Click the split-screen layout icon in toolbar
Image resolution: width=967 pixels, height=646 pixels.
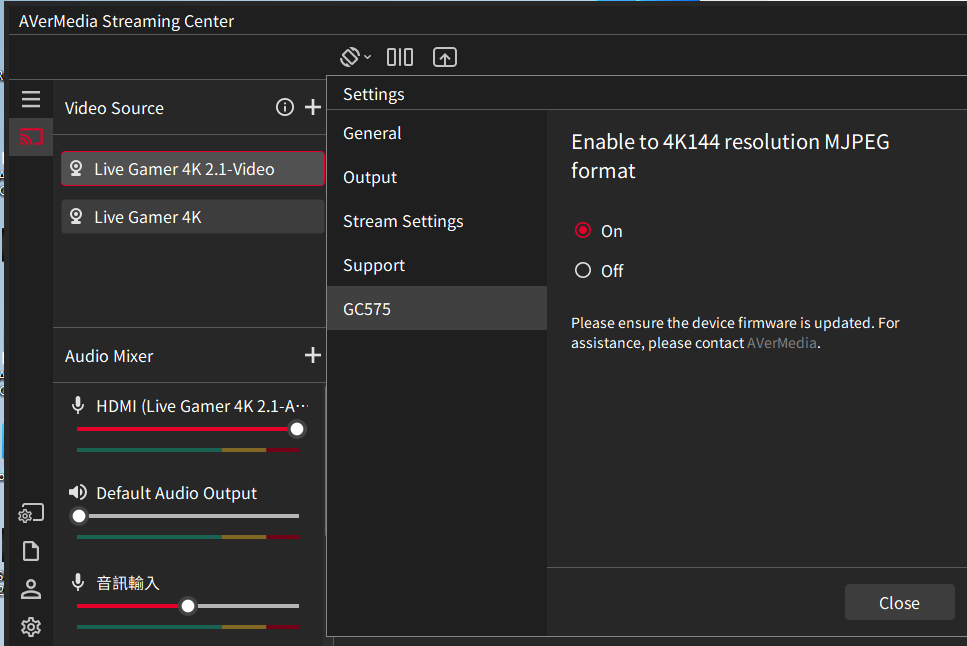pyautogui.click(x=400, y=57)
